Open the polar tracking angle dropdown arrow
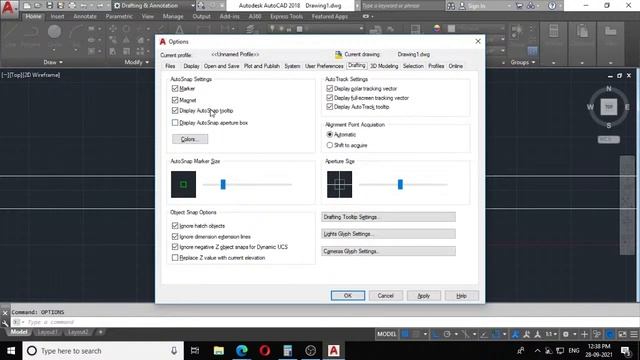The width and height of the screenshot is (640, 360). 456,334
